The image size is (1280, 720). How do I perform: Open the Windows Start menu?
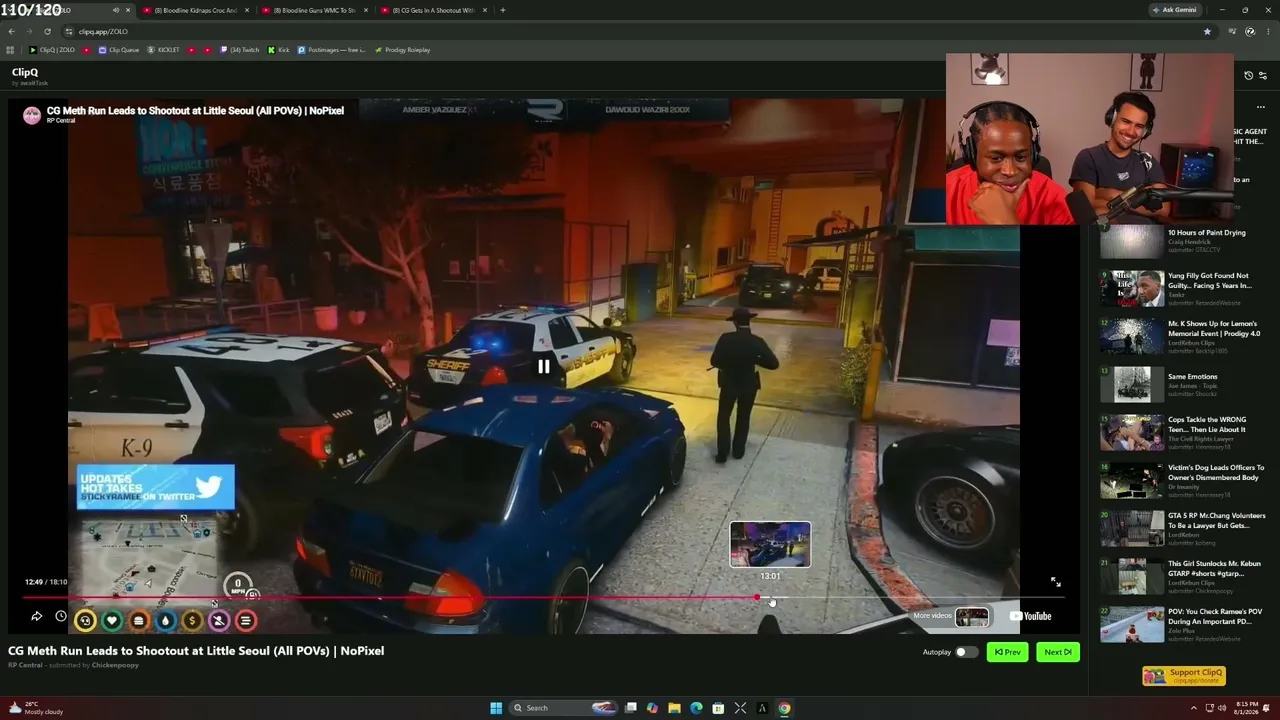pos(496,708)
